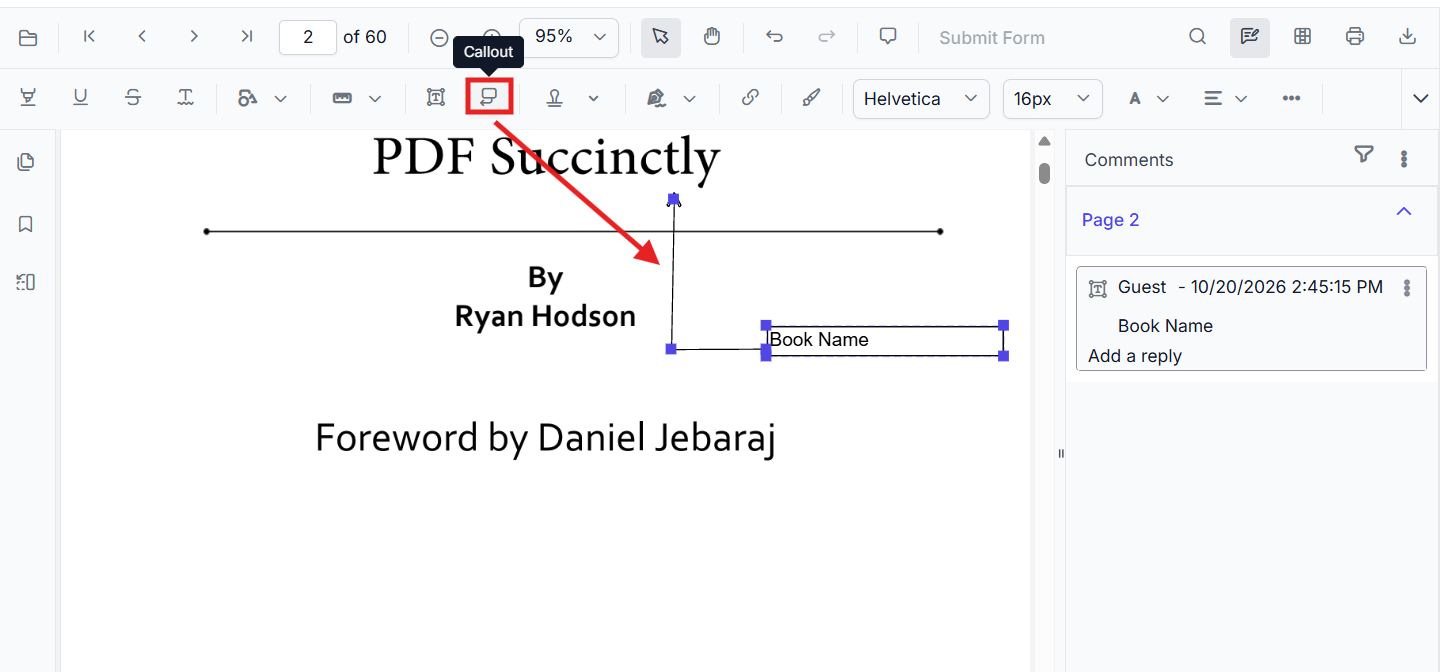Add a comment using the speech bubble icon
The height and width of the screenshot is (672, 1445).
click(x=887, y=37)
